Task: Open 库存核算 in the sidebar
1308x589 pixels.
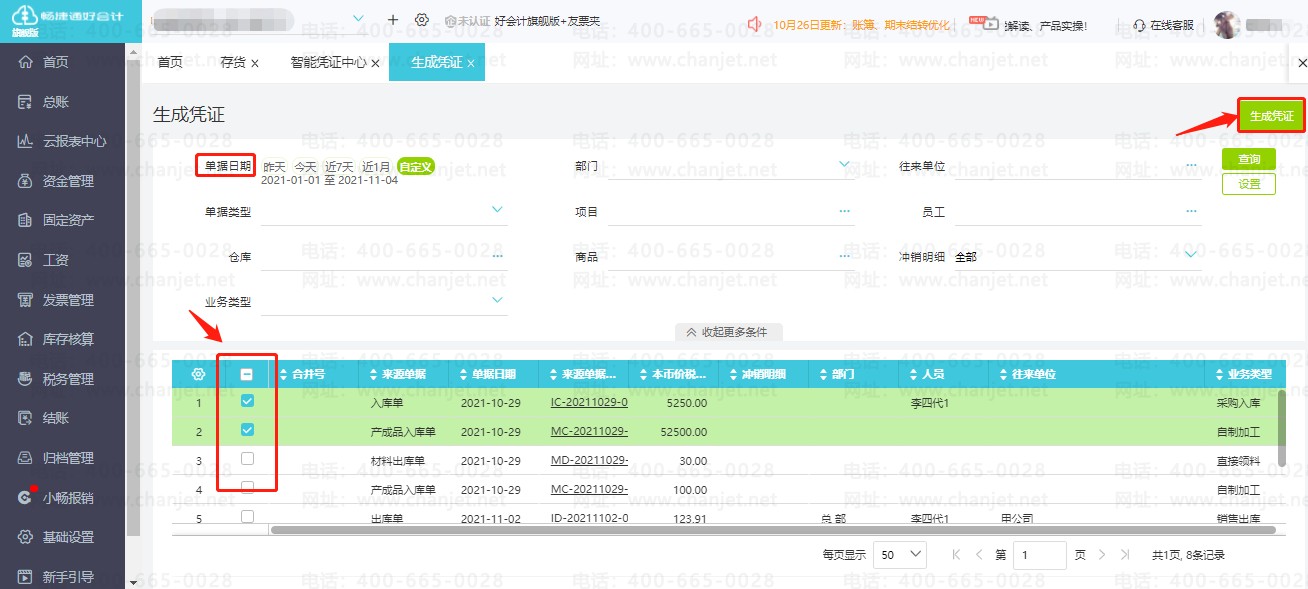Action: pos(67,339)
